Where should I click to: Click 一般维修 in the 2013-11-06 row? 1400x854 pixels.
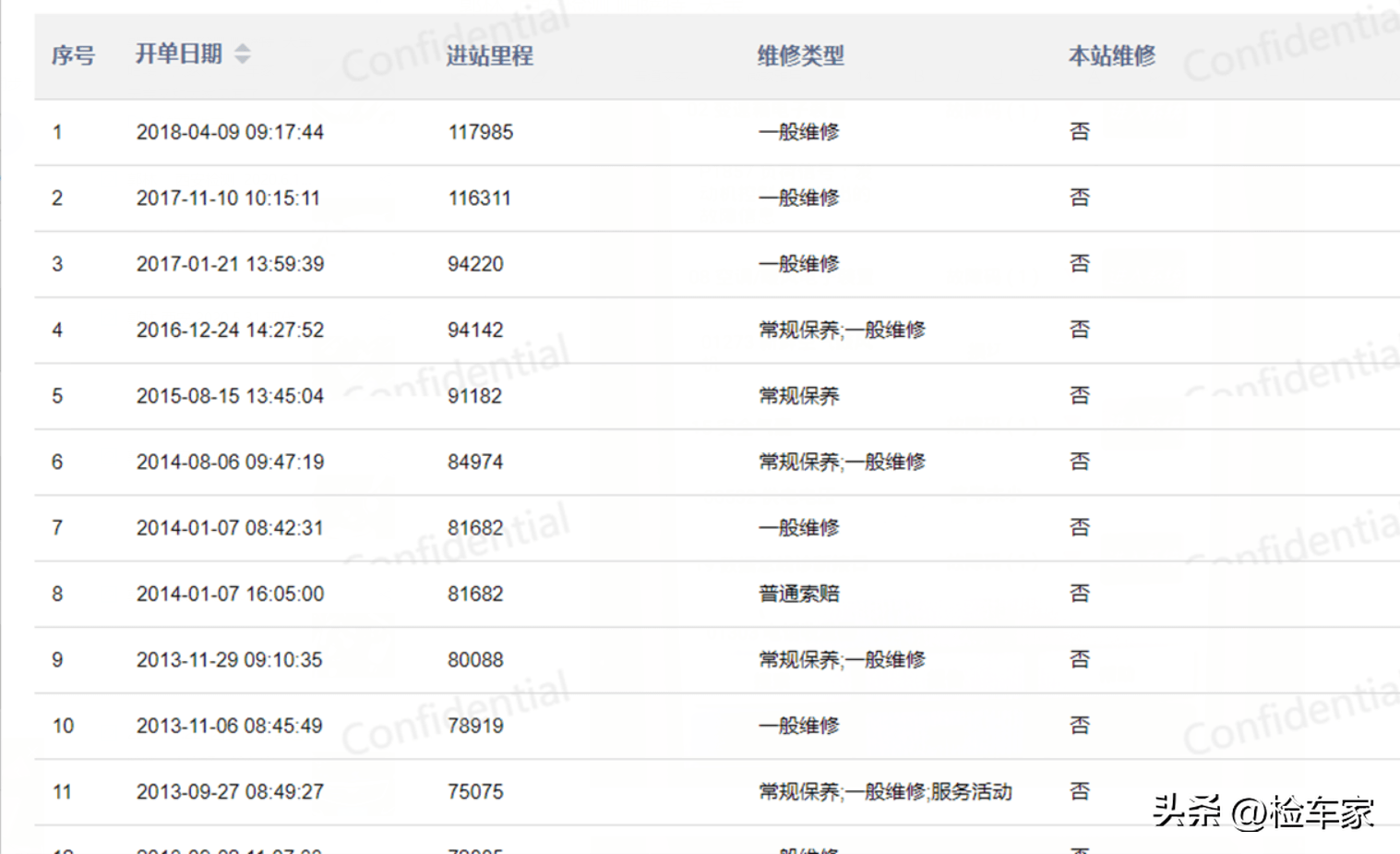click(799, 726)
